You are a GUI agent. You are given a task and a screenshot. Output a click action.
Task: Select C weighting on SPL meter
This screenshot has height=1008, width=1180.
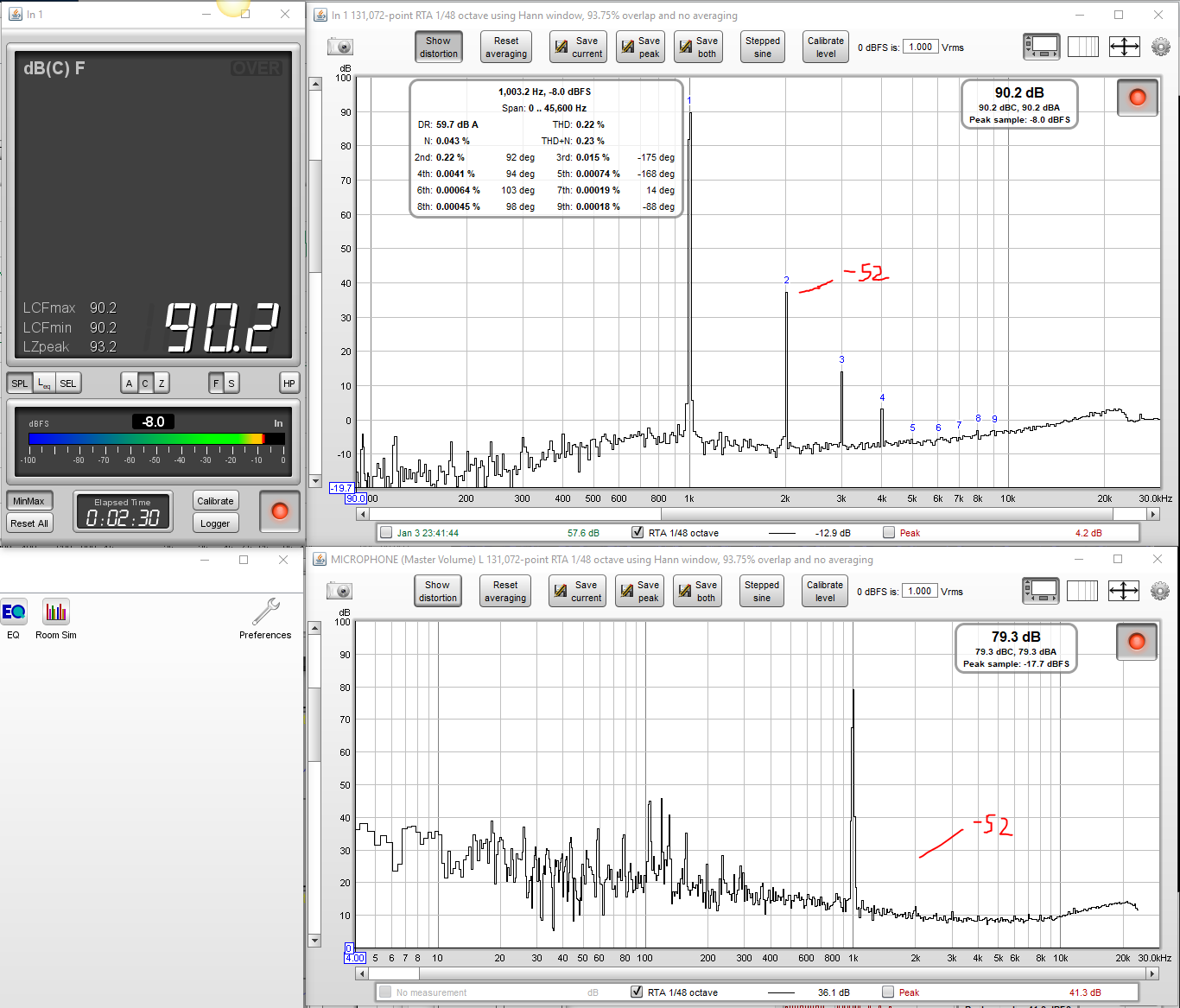(145, 384)
